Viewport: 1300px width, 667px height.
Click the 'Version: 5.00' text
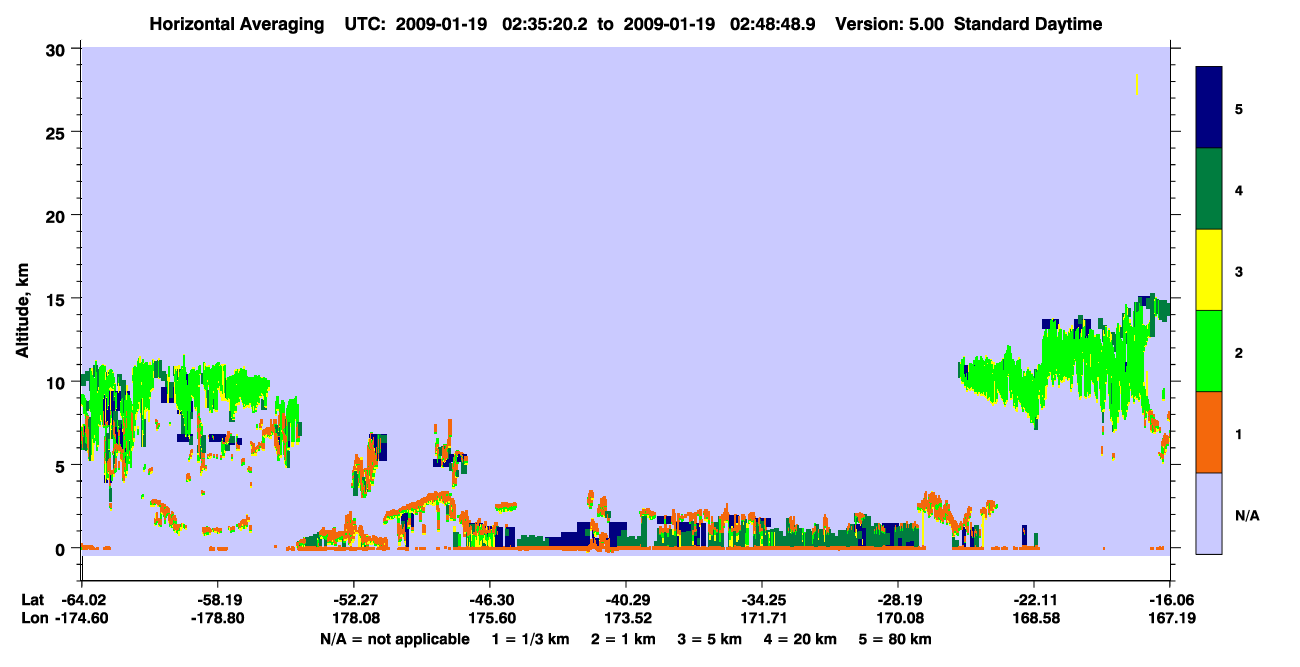[890, 24]
